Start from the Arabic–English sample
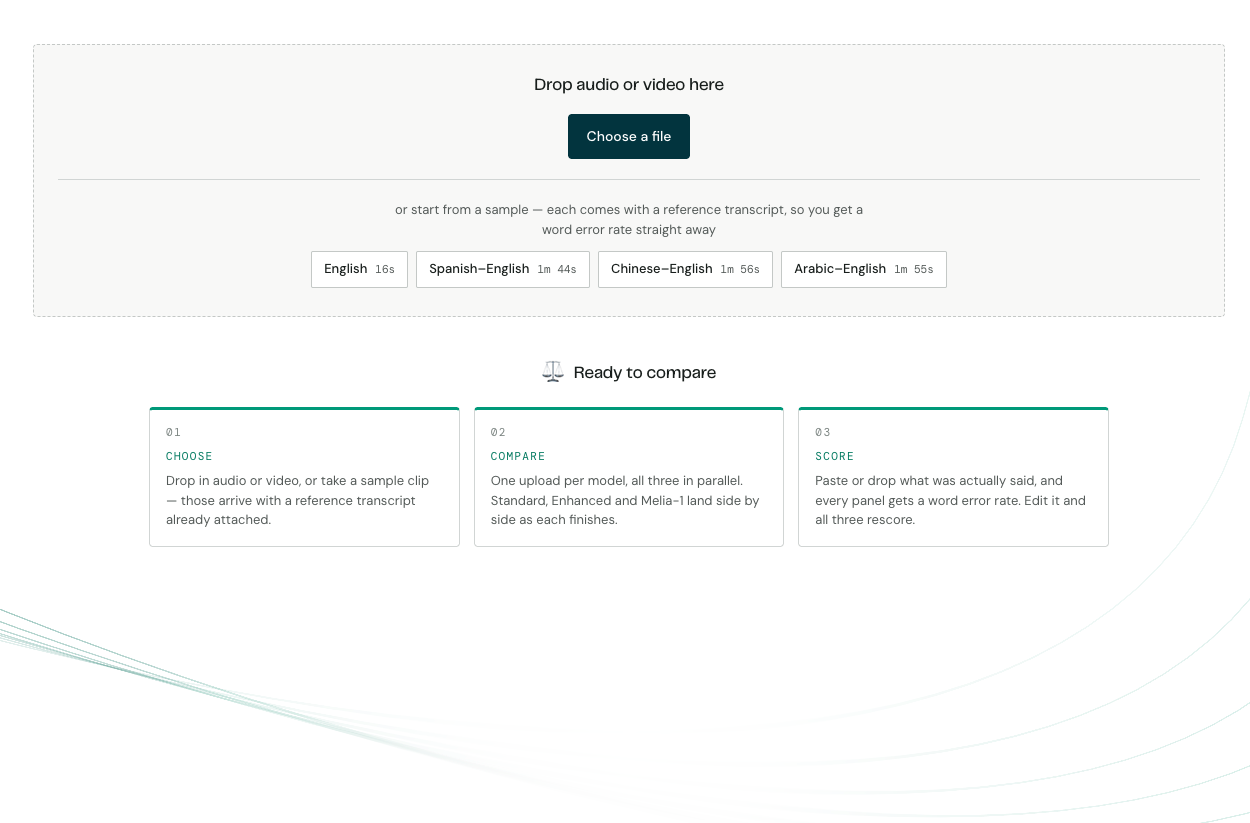1250x823 pixels. point(863,269)
